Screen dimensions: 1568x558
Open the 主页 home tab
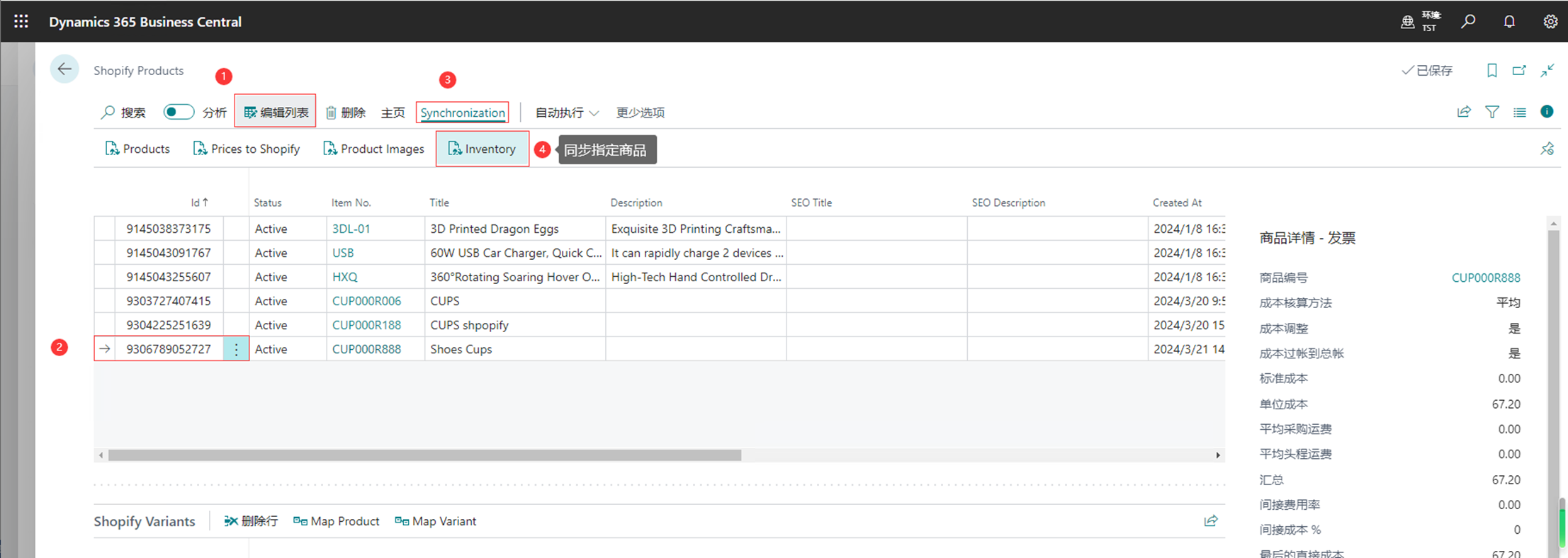click(393, 113)
